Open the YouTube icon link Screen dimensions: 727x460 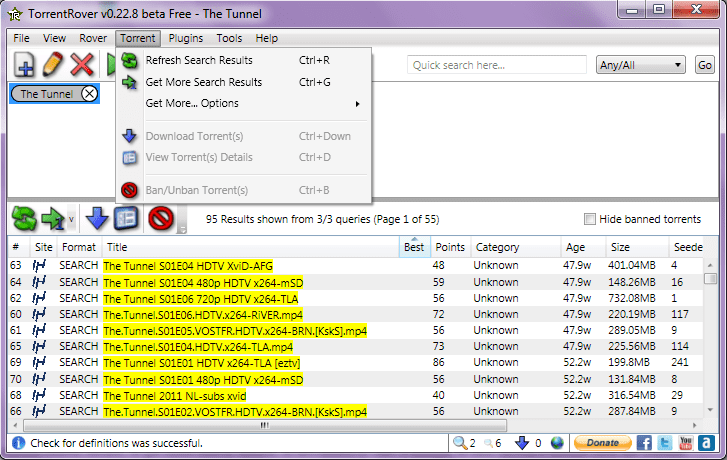pyautogui.click(x=686, y=443)
